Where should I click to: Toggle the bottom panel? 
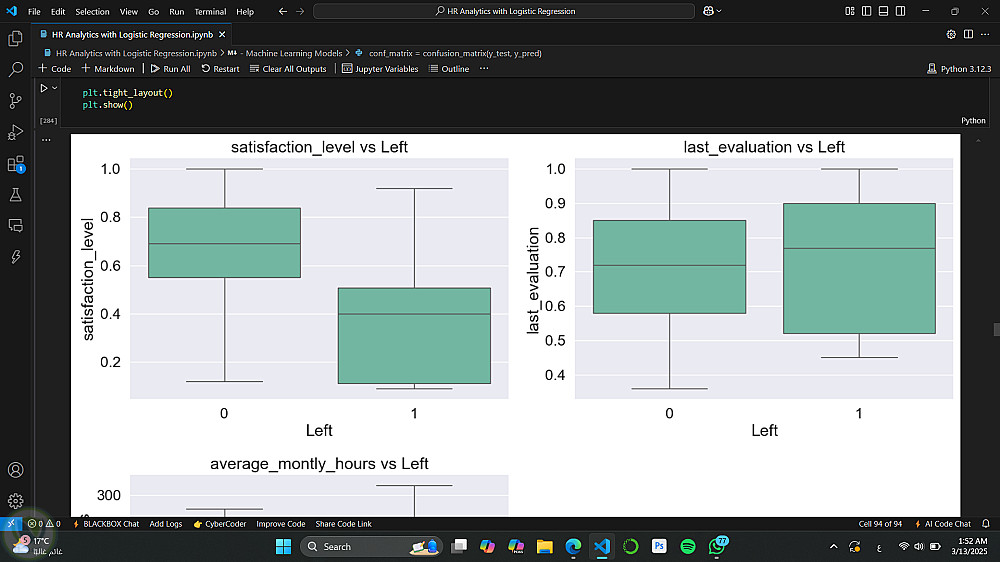pyautogui.click(x=883, y=11)
